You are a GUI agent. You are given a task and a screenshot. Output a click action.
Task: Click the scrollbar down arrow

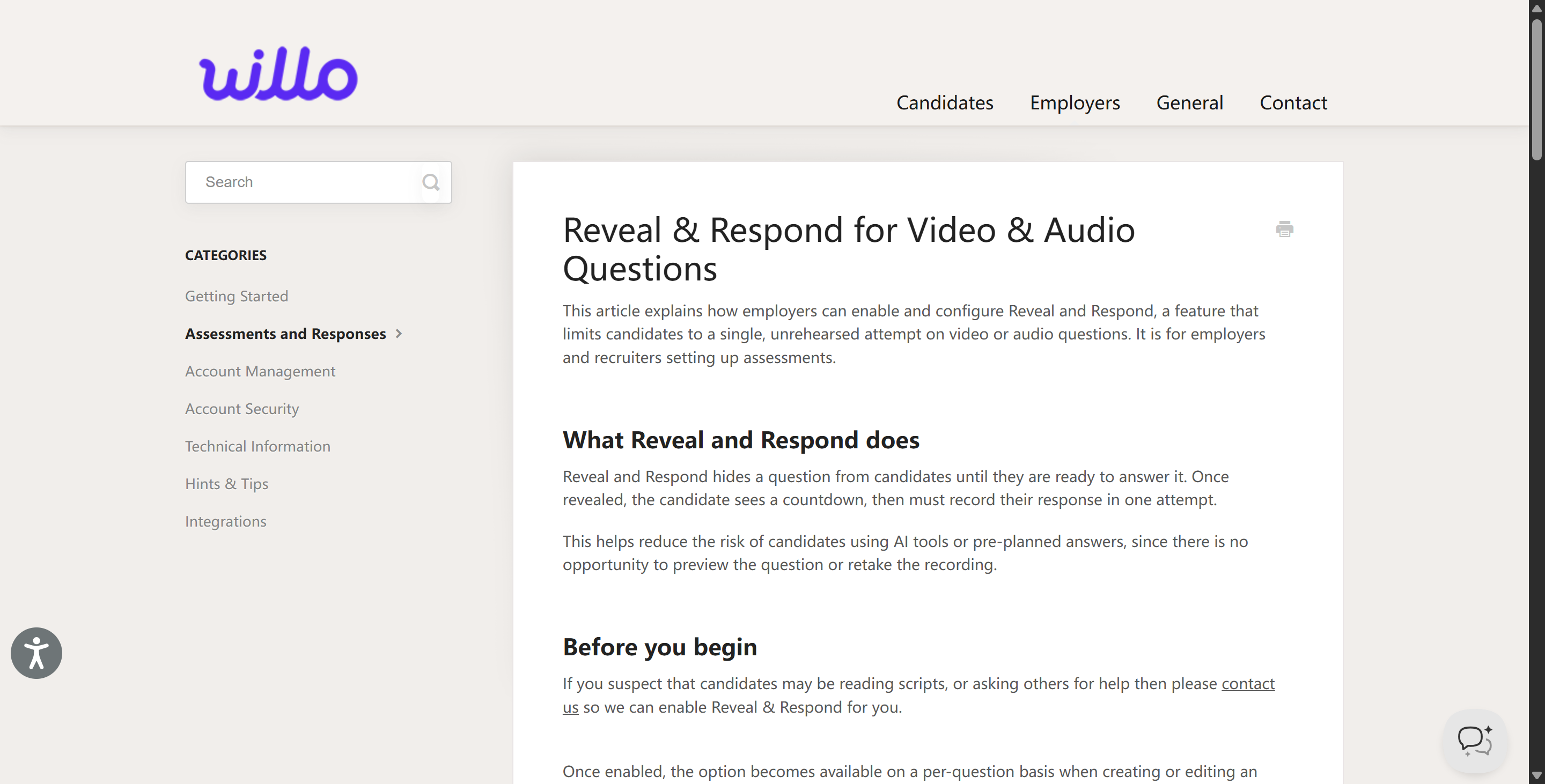tap(1536, 775)
